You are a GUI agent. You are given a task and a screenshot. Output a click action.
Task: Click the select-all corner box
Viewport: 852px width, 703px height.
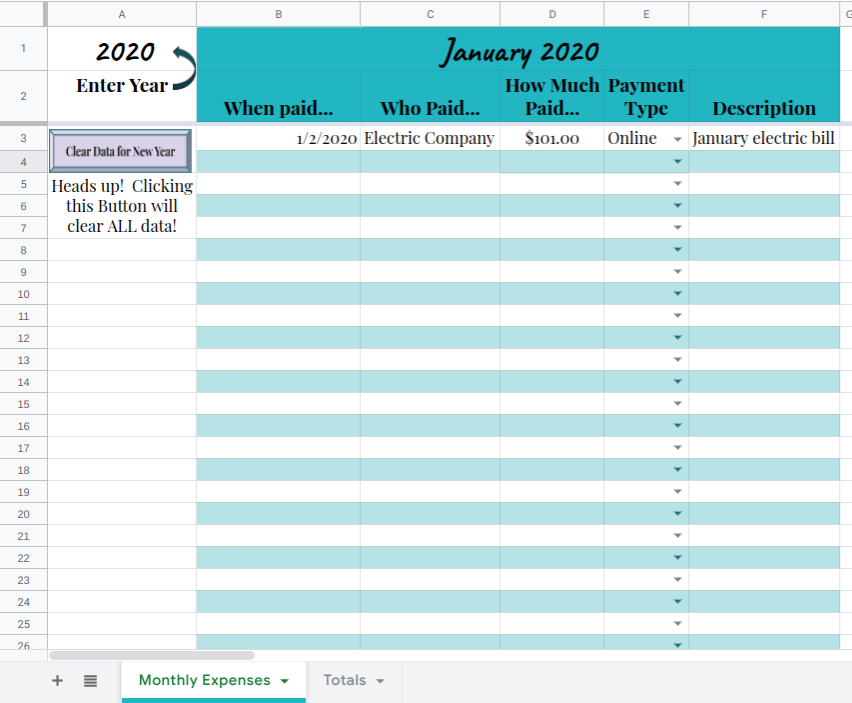(23, 14)
